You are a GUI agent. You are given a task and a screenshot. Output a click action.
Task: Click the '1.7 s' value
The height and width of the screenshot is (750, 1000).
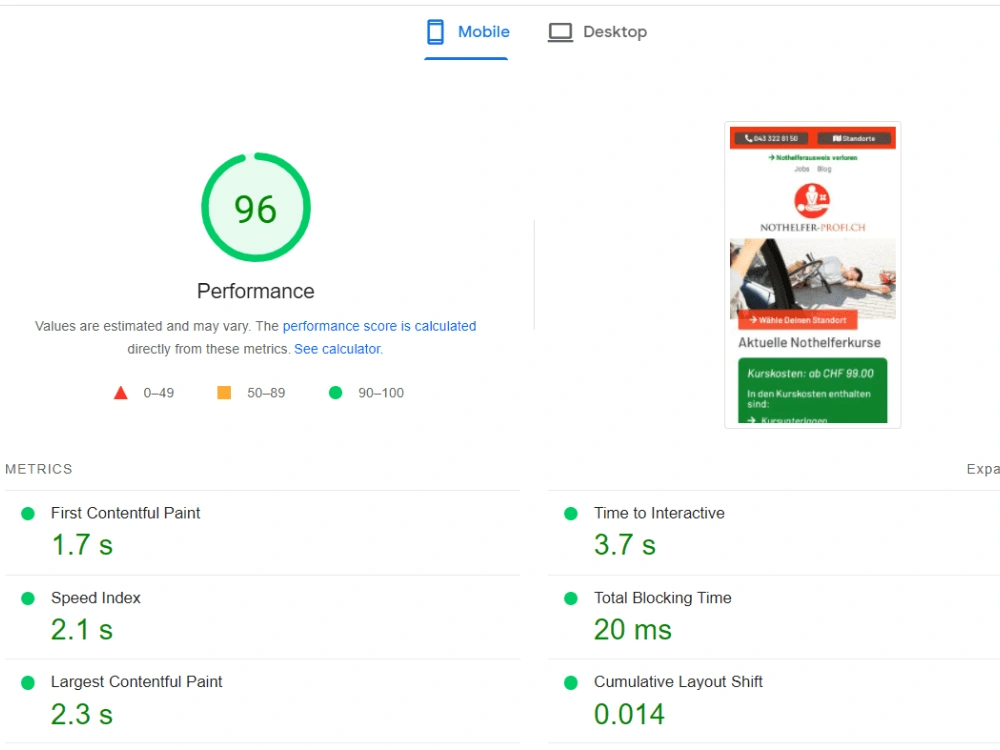pyautogui.click(x=82, y=545)
